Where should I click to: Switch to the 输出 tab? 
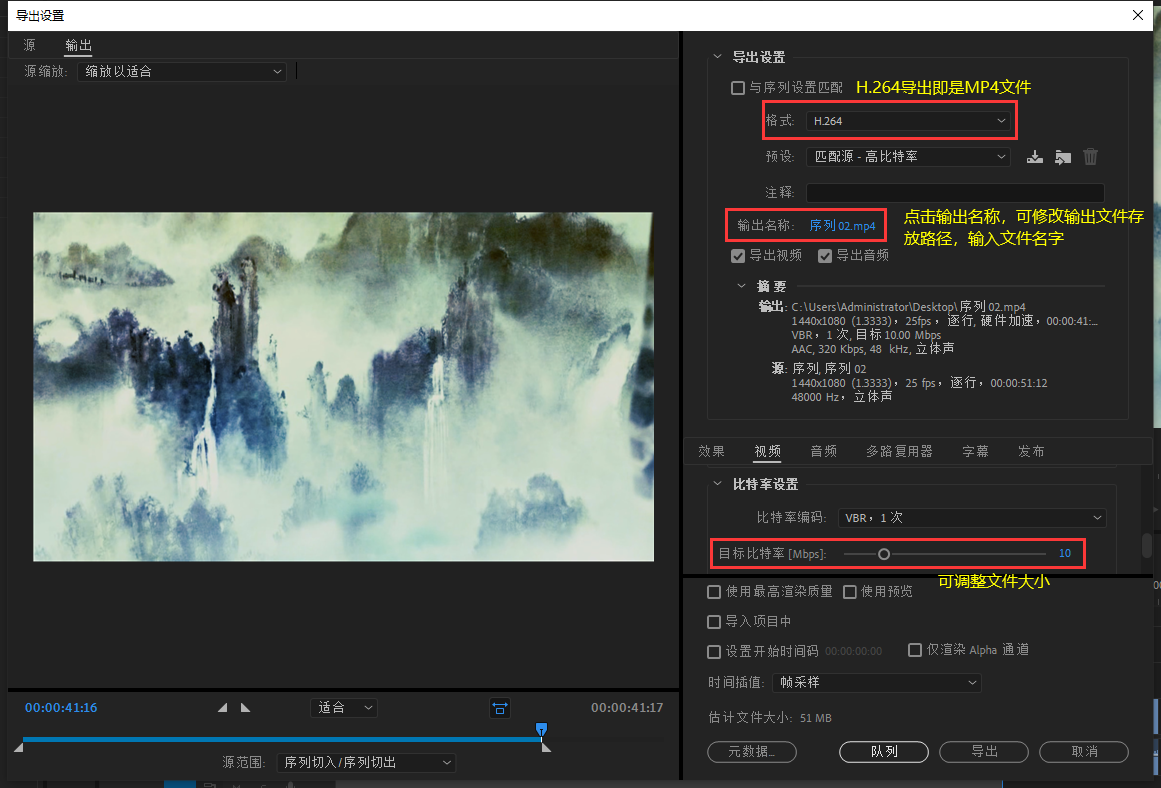pyautogui.click(x=78, y=46)
